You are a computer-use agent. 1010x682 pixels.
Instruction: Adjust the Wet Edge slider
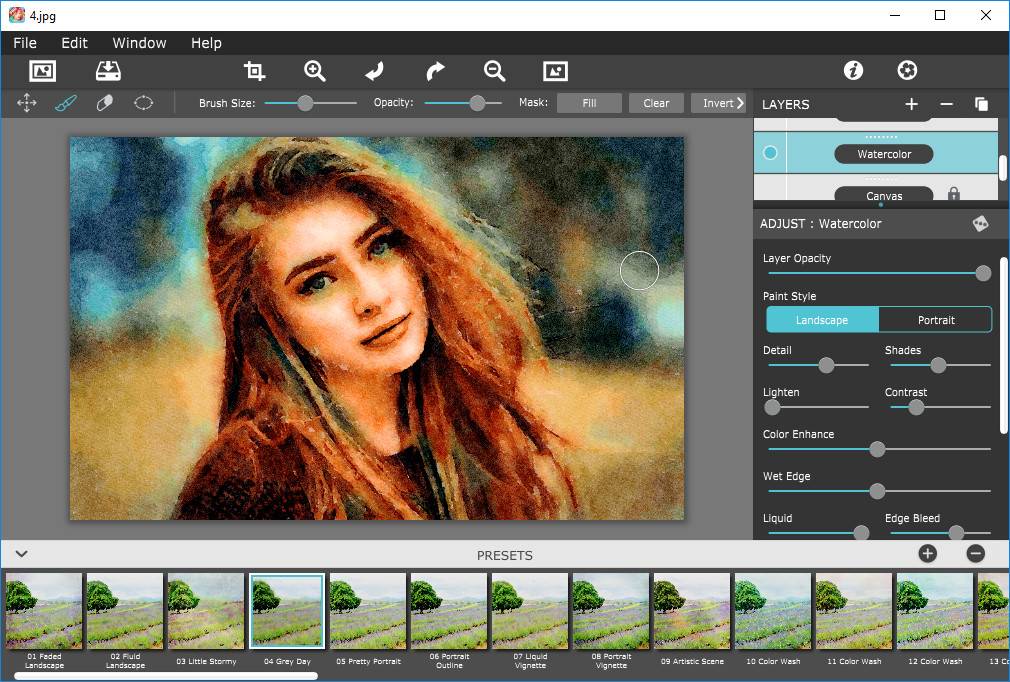point(879,491)
